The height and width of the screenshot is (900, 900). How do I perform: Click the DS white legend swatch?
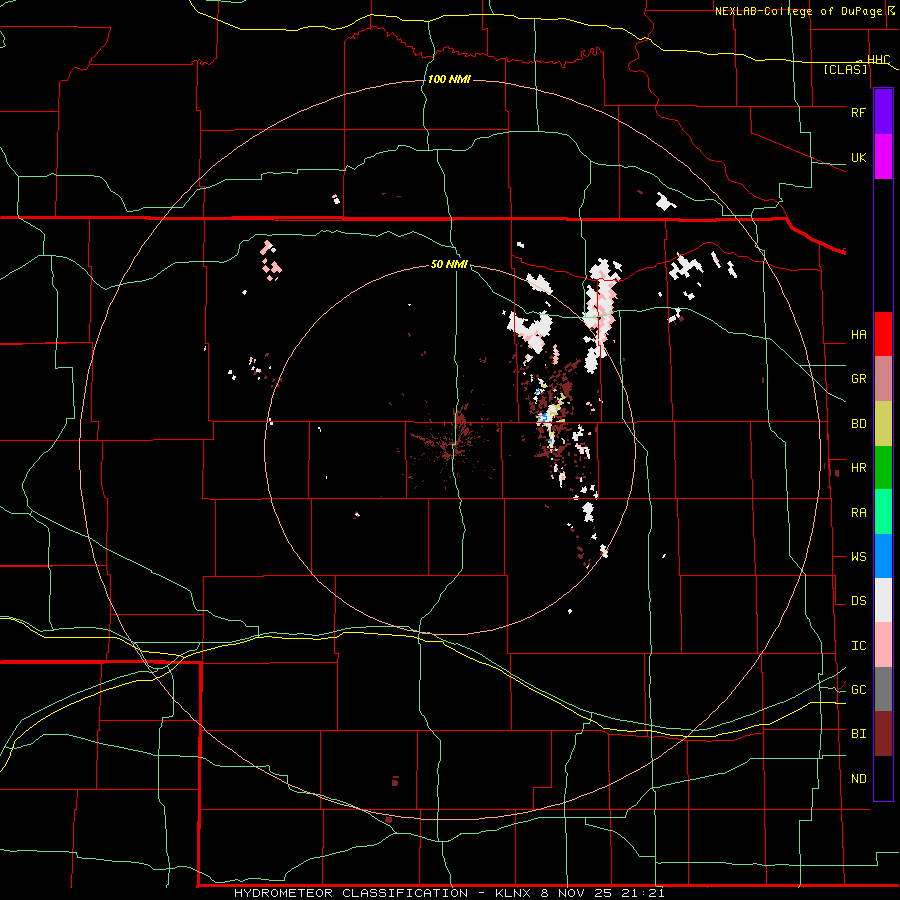pyautogui.click(x=883, y=600)
